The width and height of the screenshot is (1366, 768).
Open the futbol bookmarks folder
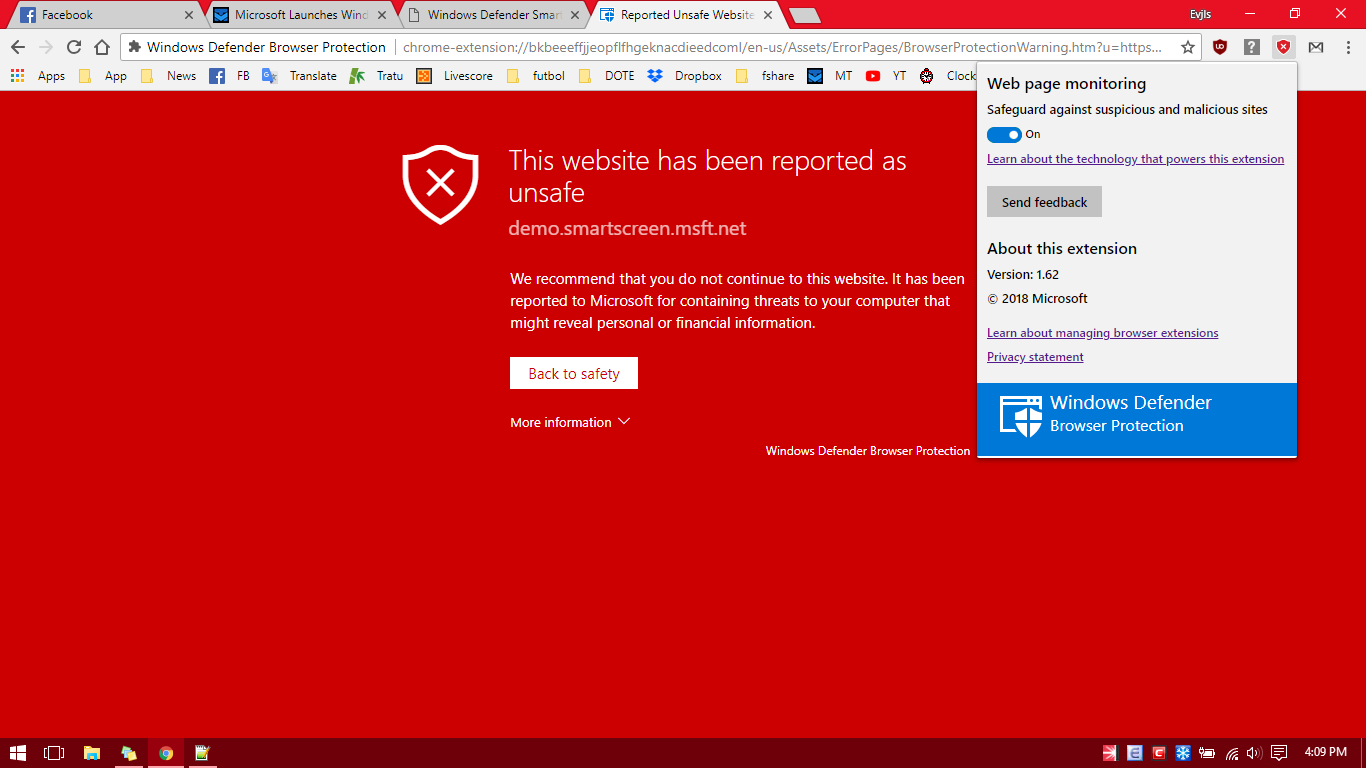tap(535, 76)
